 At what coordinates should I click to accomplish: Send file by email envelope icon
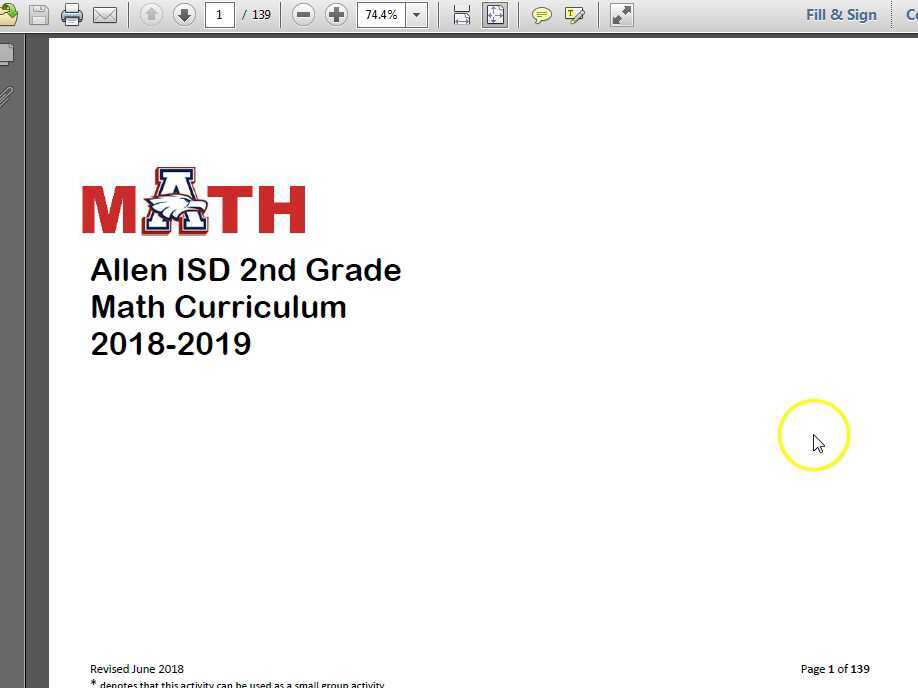point(104,15)
